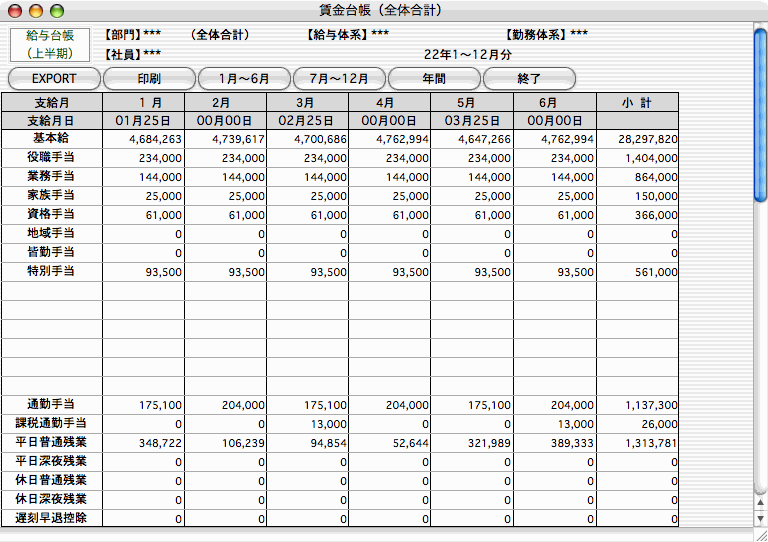Zoom the window using the green button
768x542 pixels.
(56, 11)
